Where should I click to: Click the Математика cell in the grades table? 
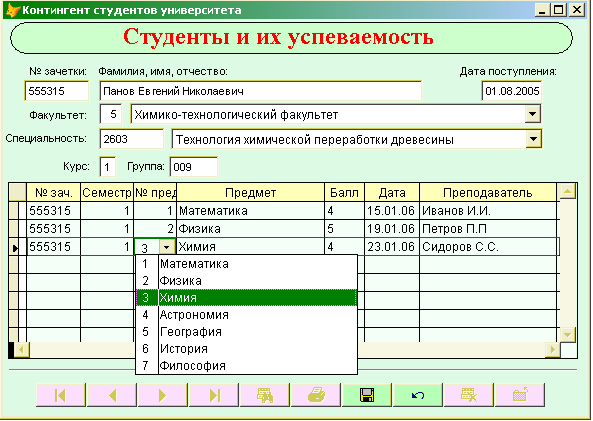tap(250, 211)
